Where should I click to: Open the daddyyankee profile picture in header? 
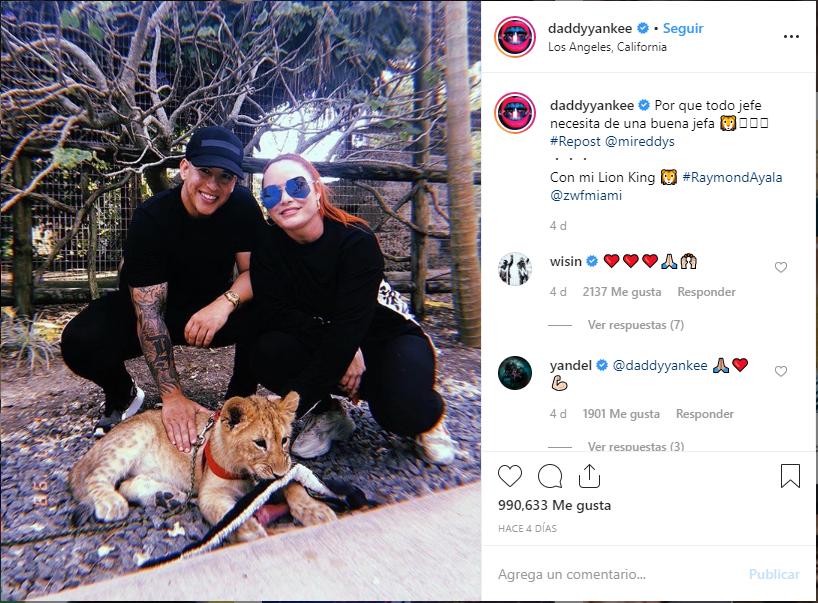click(515, 37)
